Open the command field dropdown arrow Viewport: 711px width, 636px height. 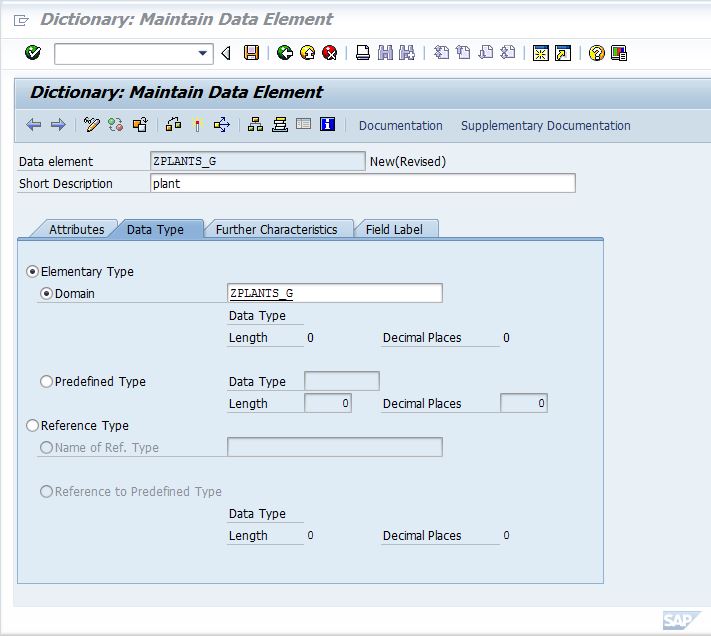click(x=203, y=53)
